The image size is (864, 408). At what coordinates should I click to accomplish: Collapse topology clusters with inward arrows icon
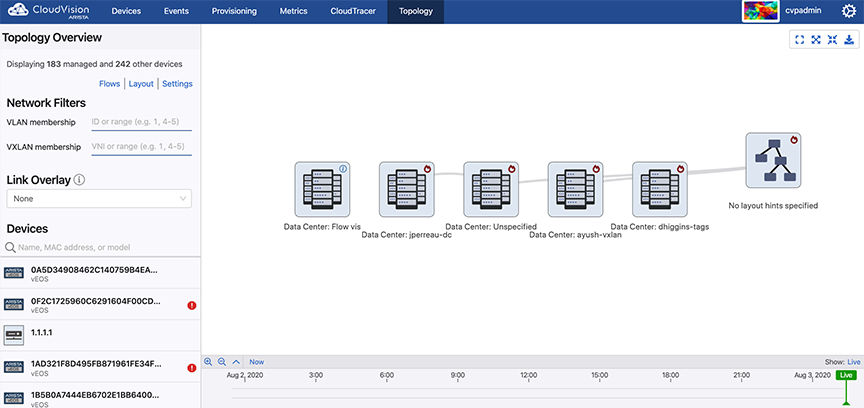tap(832, 40)
